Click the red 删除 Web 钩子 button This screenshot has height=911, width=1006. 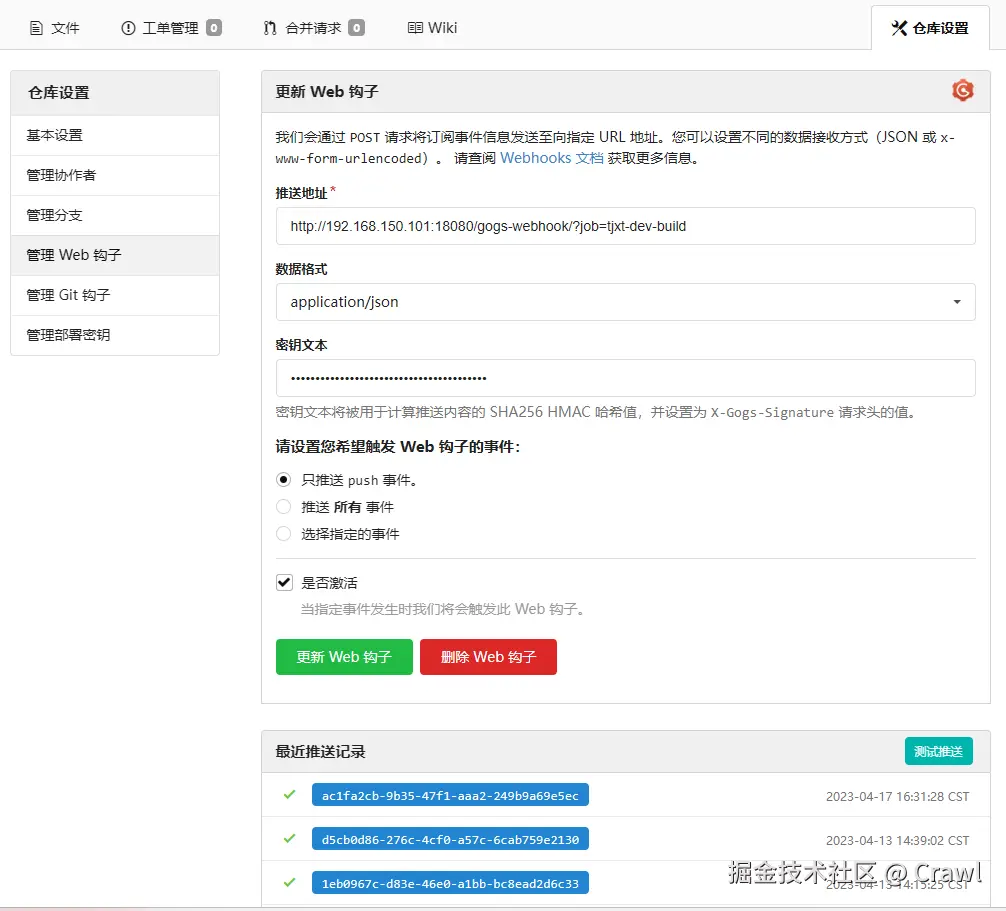click(x=488, y=657)
